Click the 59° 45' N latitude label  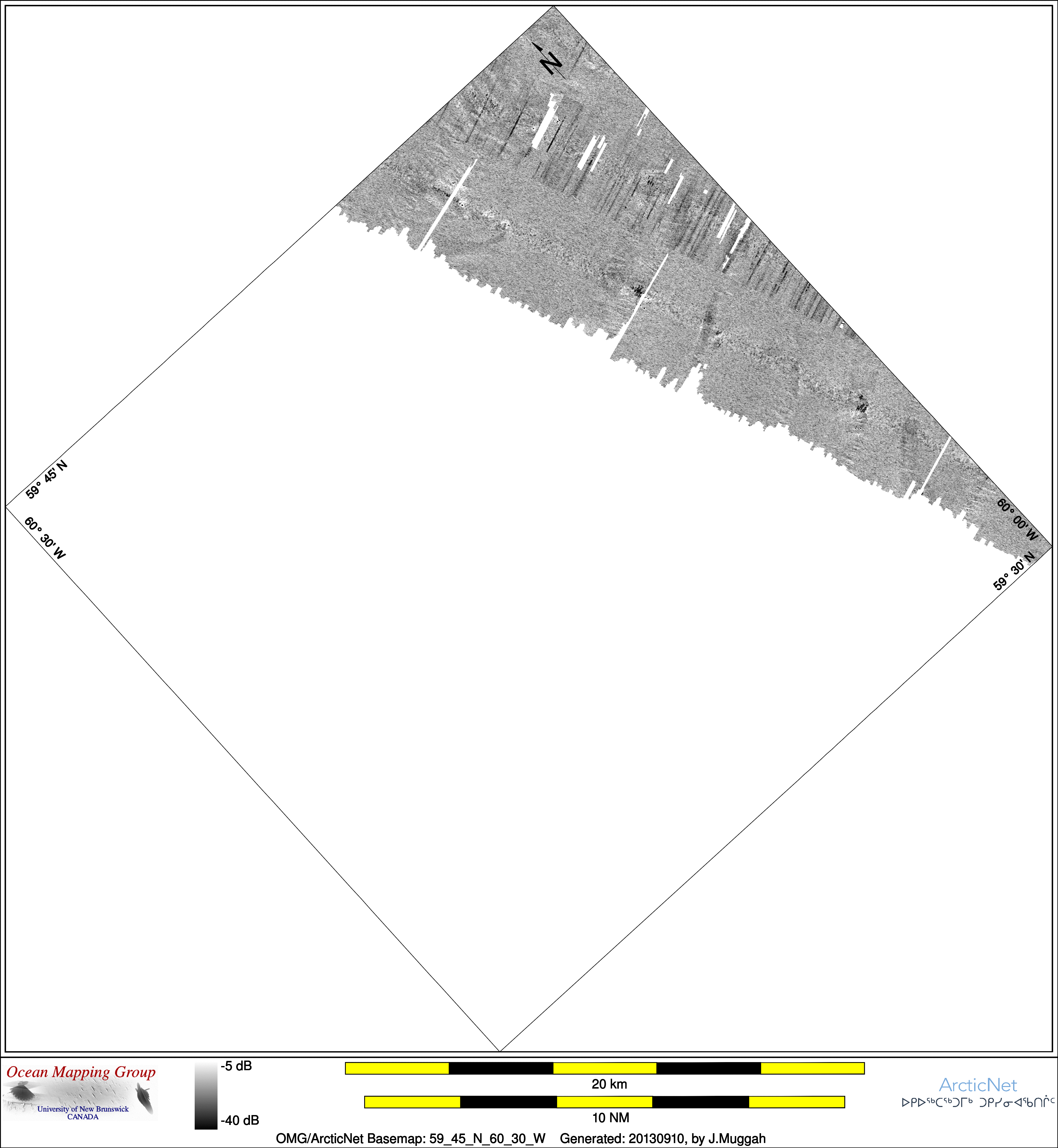pyautogui.click(x=46, y=479)
